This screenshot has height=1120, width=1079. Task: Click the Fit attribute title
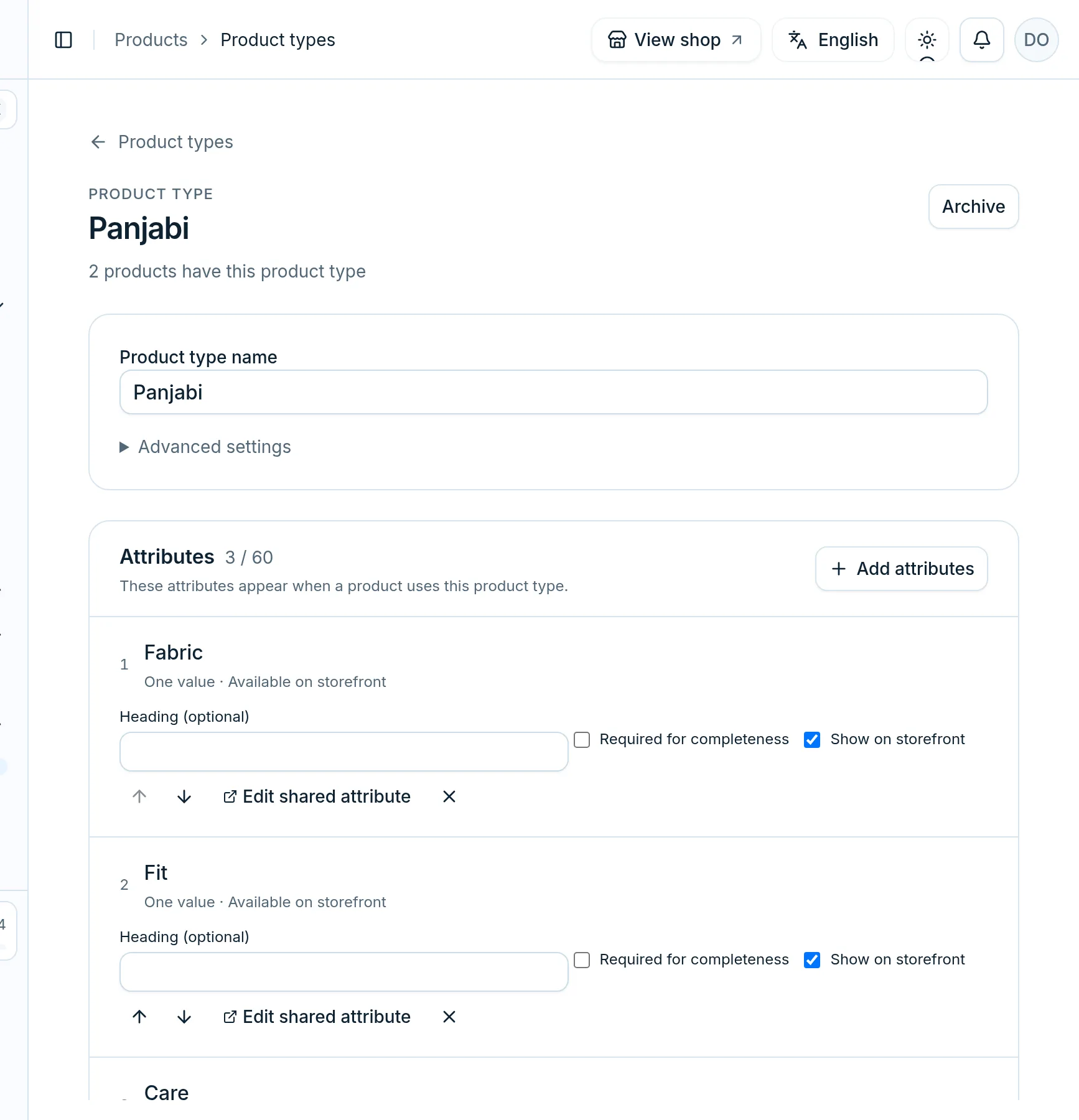coord(156,872)
